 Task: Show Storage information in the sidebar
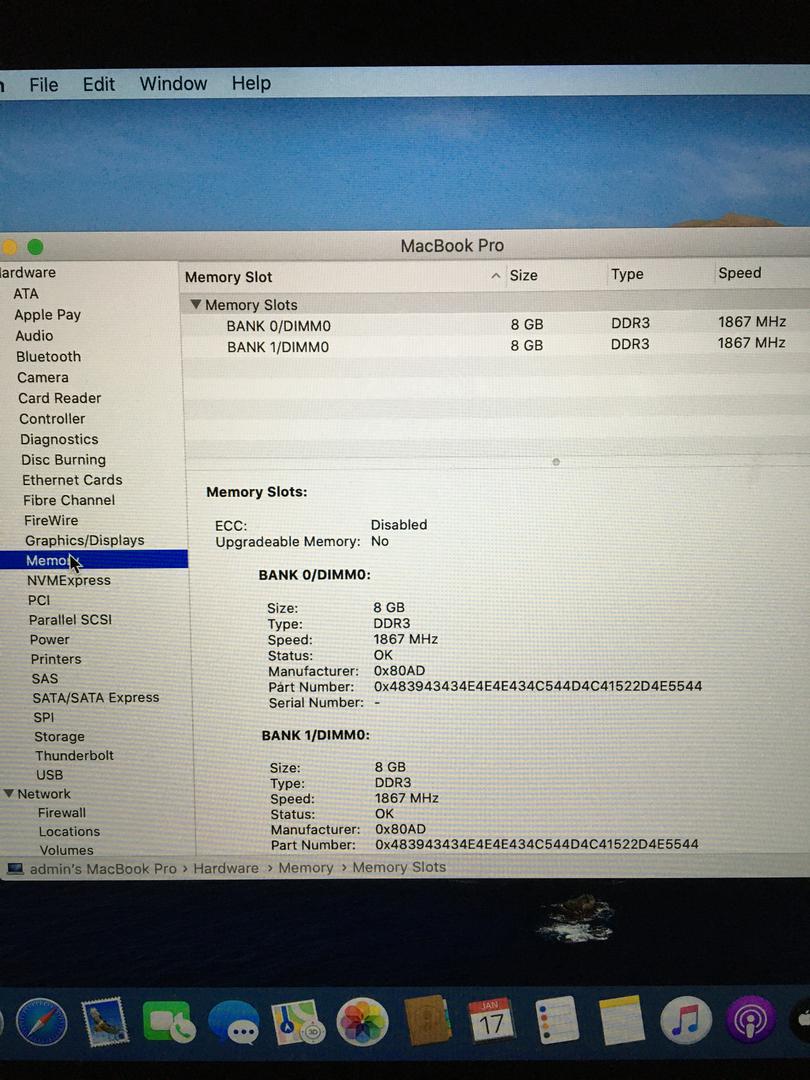(59, 736)
